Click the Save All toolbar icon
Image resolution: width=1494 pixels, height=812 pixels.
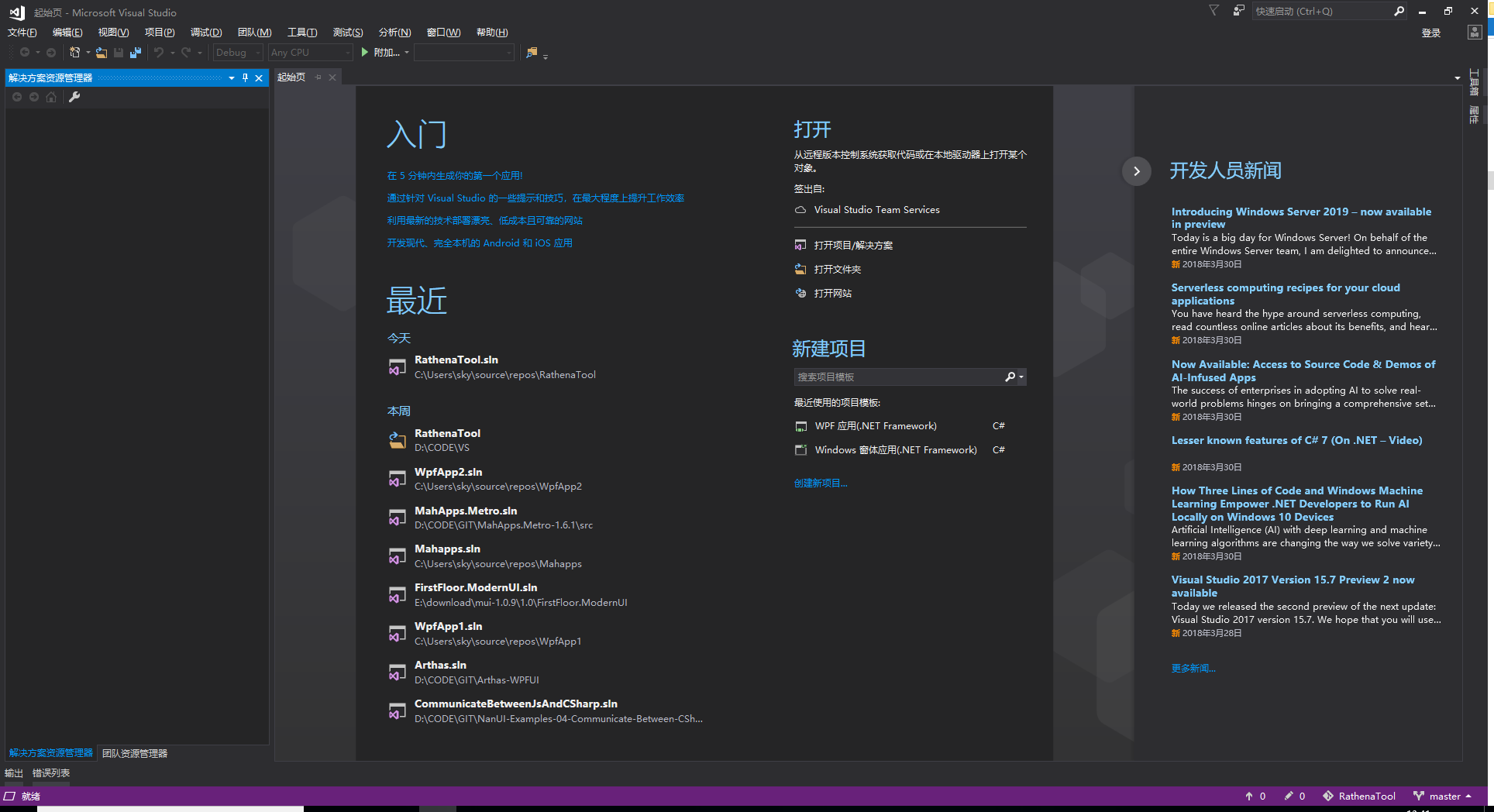[136, 53]
